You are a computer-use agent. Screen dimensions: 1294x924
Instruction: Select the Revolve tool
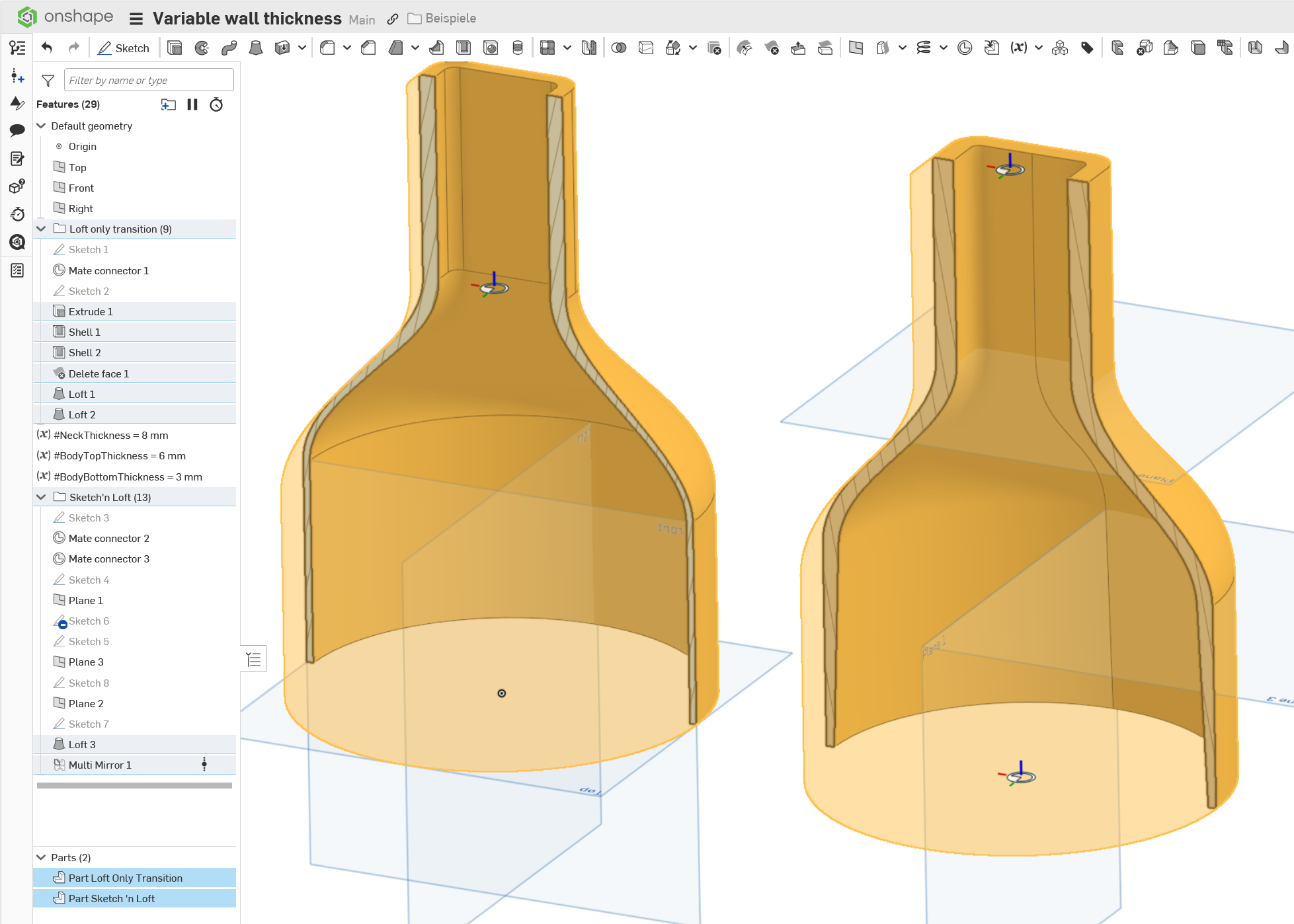tap(202, 48)
